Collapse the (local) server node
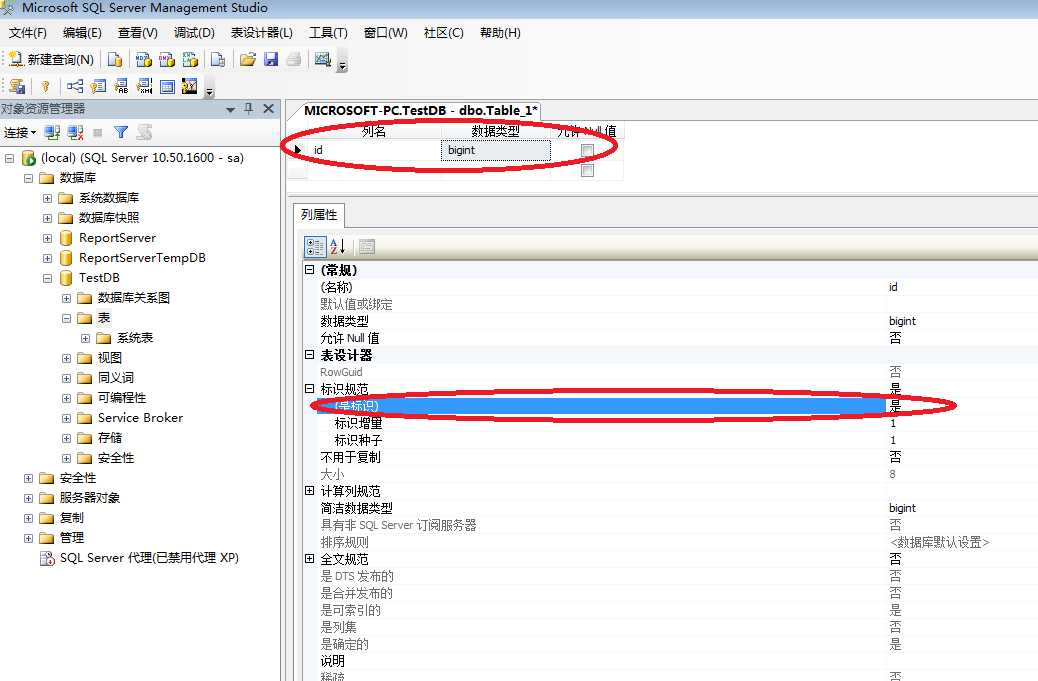The width and height of the screenshot is (1038, 681). point(9,158)
